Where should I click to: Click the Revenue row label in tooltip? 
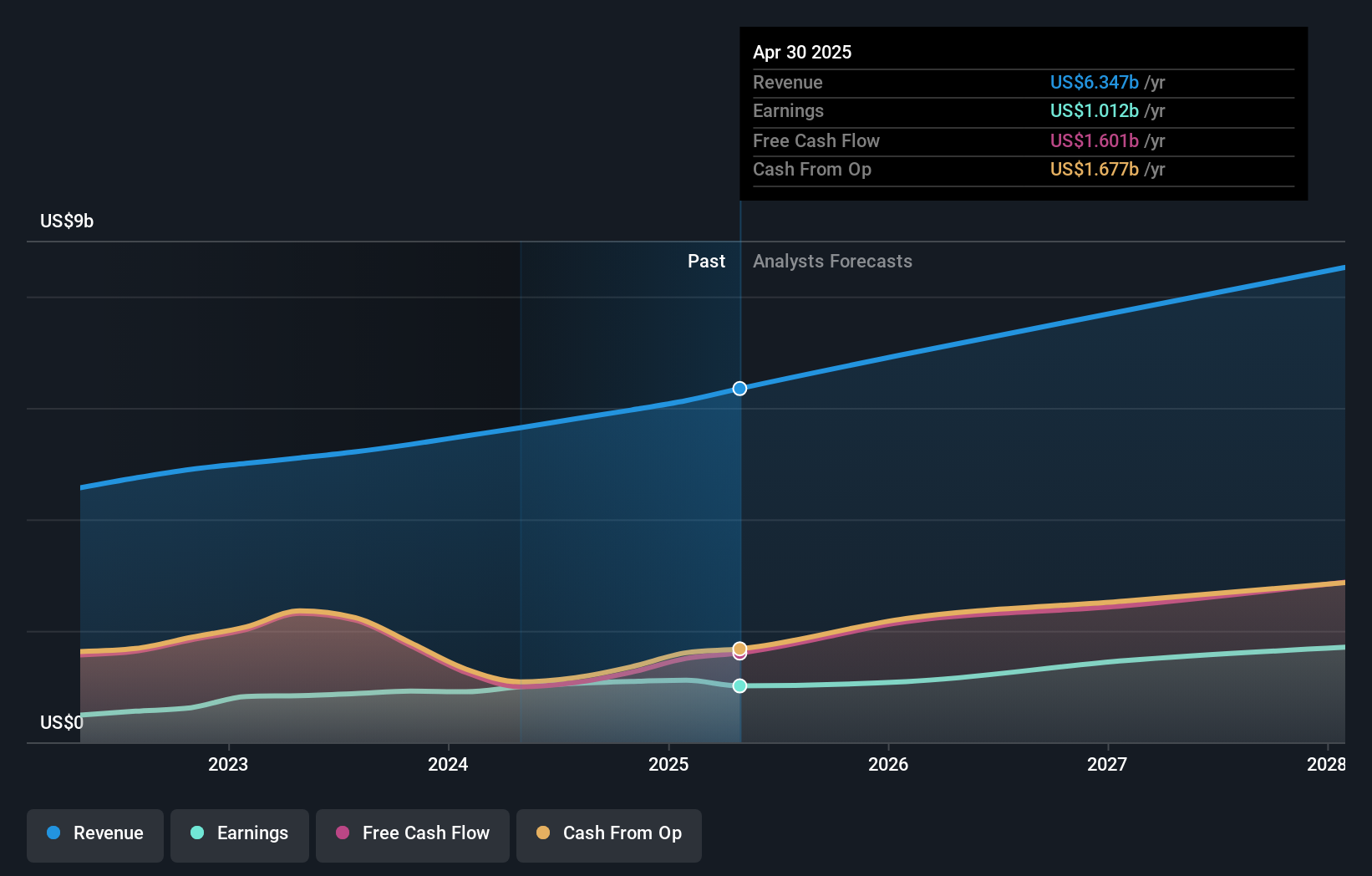click(788, 82)
